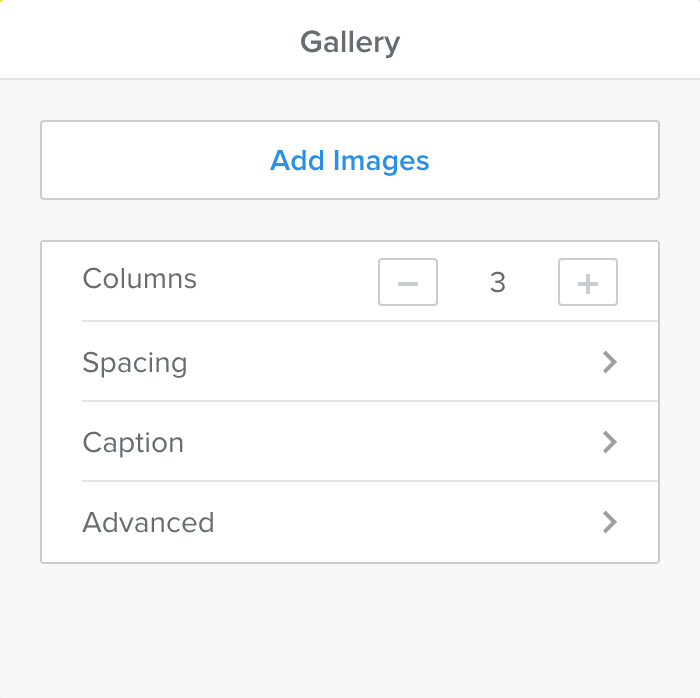Expand the Caption chevron arrow

pos(610,442)
